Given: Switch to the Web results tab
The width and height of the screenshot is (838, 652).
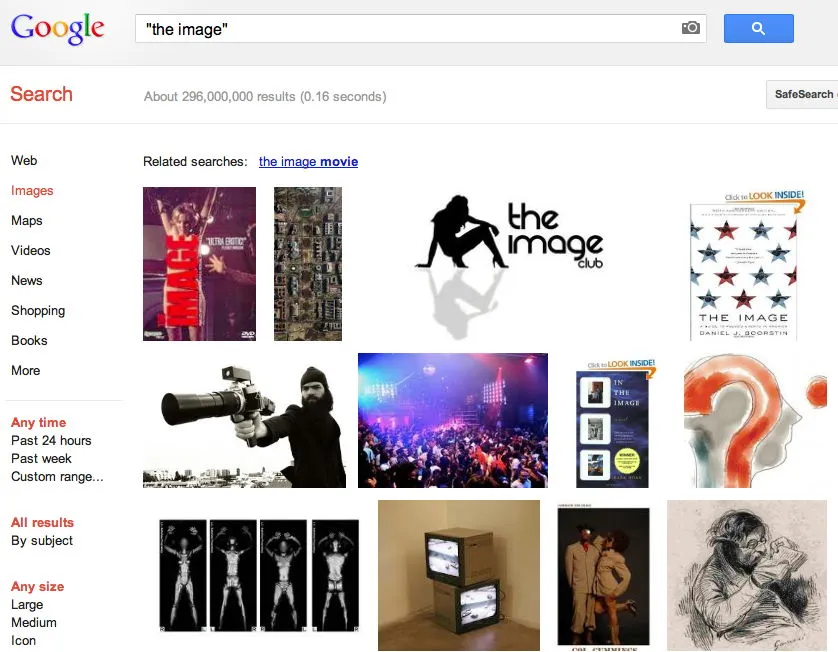Looking at the screenshot, I should coord(24,160).
